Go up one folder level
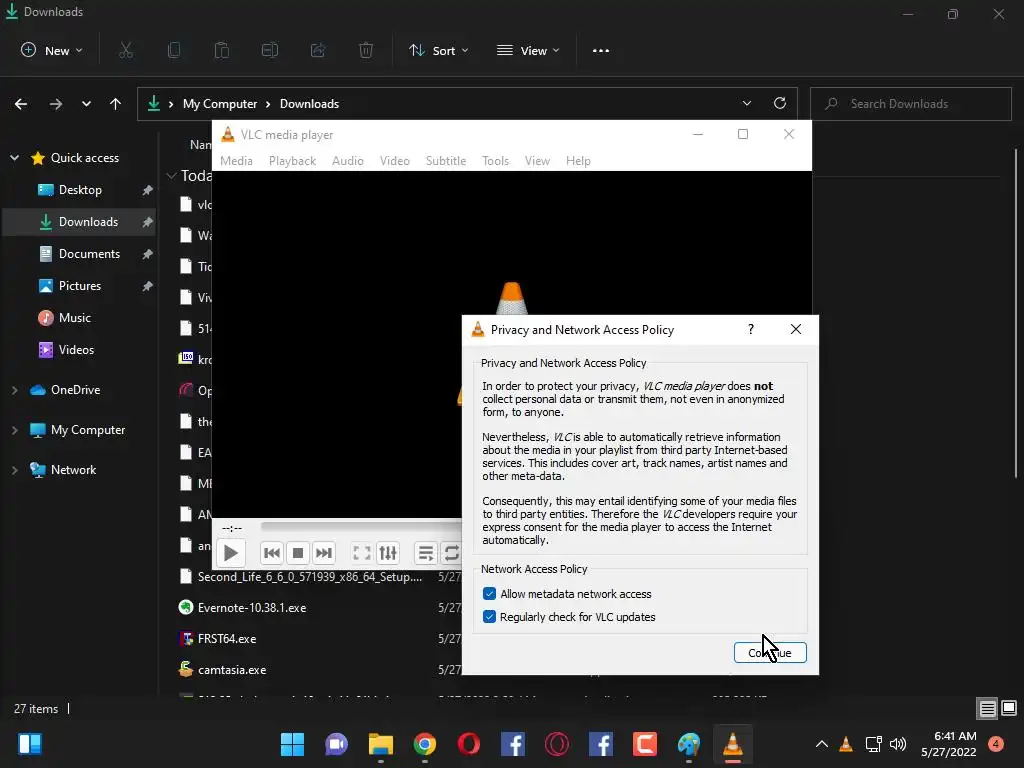 116,104
